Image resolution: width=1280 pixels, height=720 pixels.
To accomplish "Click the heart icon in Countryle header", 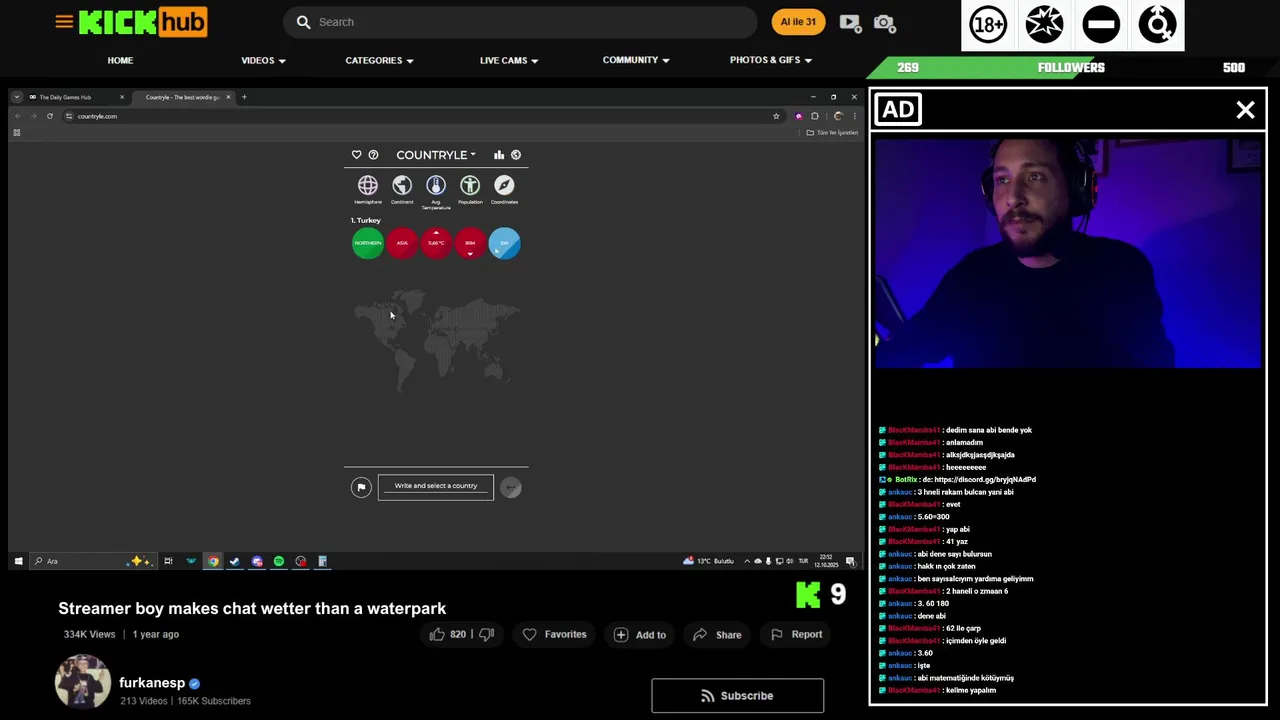I will (x=357, y=155).
